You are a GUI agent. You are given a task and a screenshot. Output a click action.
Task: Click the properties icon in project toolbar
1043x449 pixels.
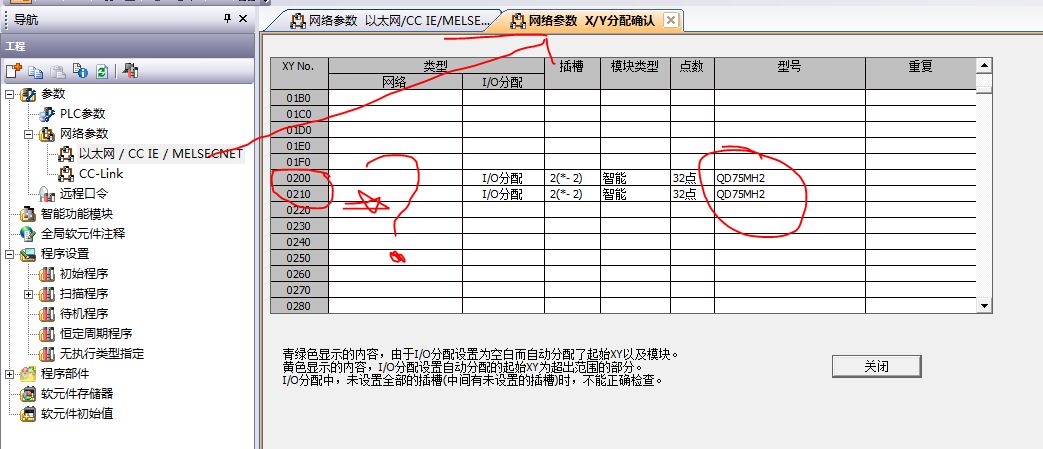(x=80, y=71)
